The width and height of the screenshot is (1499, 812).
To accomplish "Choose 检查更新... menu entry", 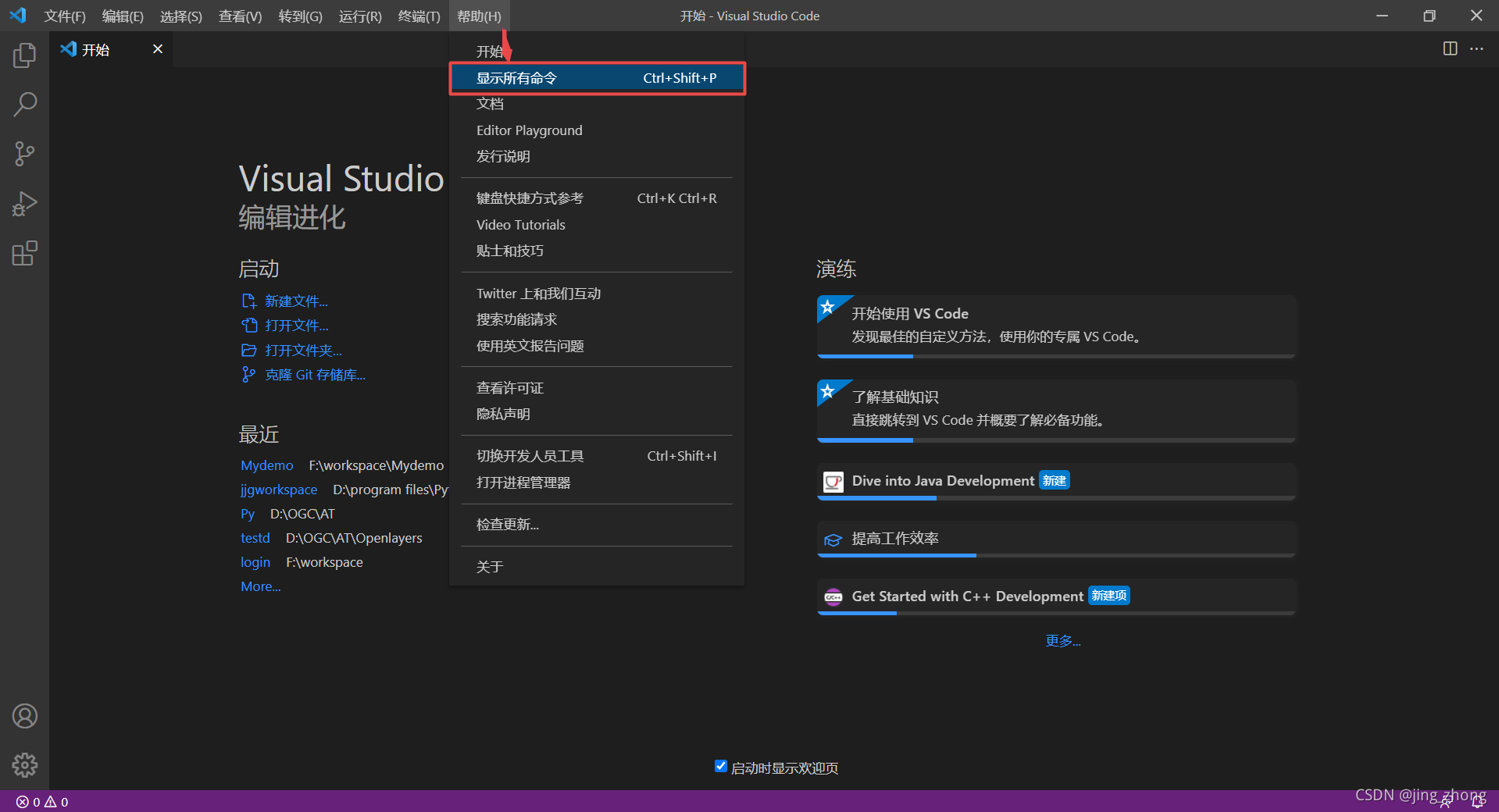I will (x=597, y=525).
